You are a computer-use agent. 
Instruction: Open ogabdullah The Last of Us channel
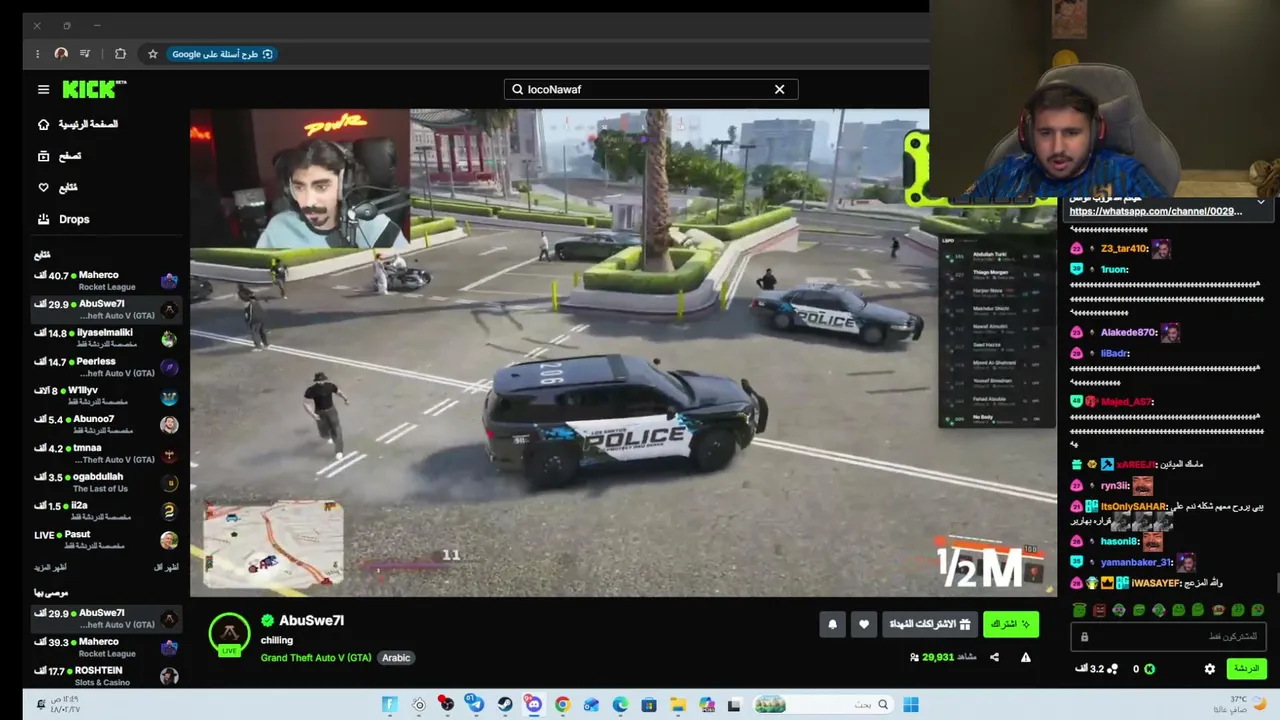click(x=106, y=483)
